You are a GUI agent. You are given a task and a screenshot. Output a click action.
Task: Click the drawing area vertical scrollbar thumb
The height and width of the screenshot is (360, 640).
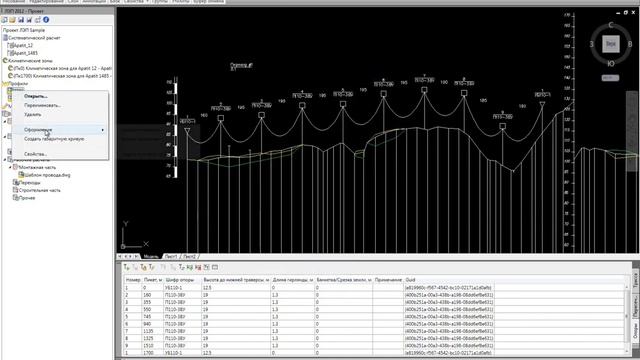coord(631,131)
